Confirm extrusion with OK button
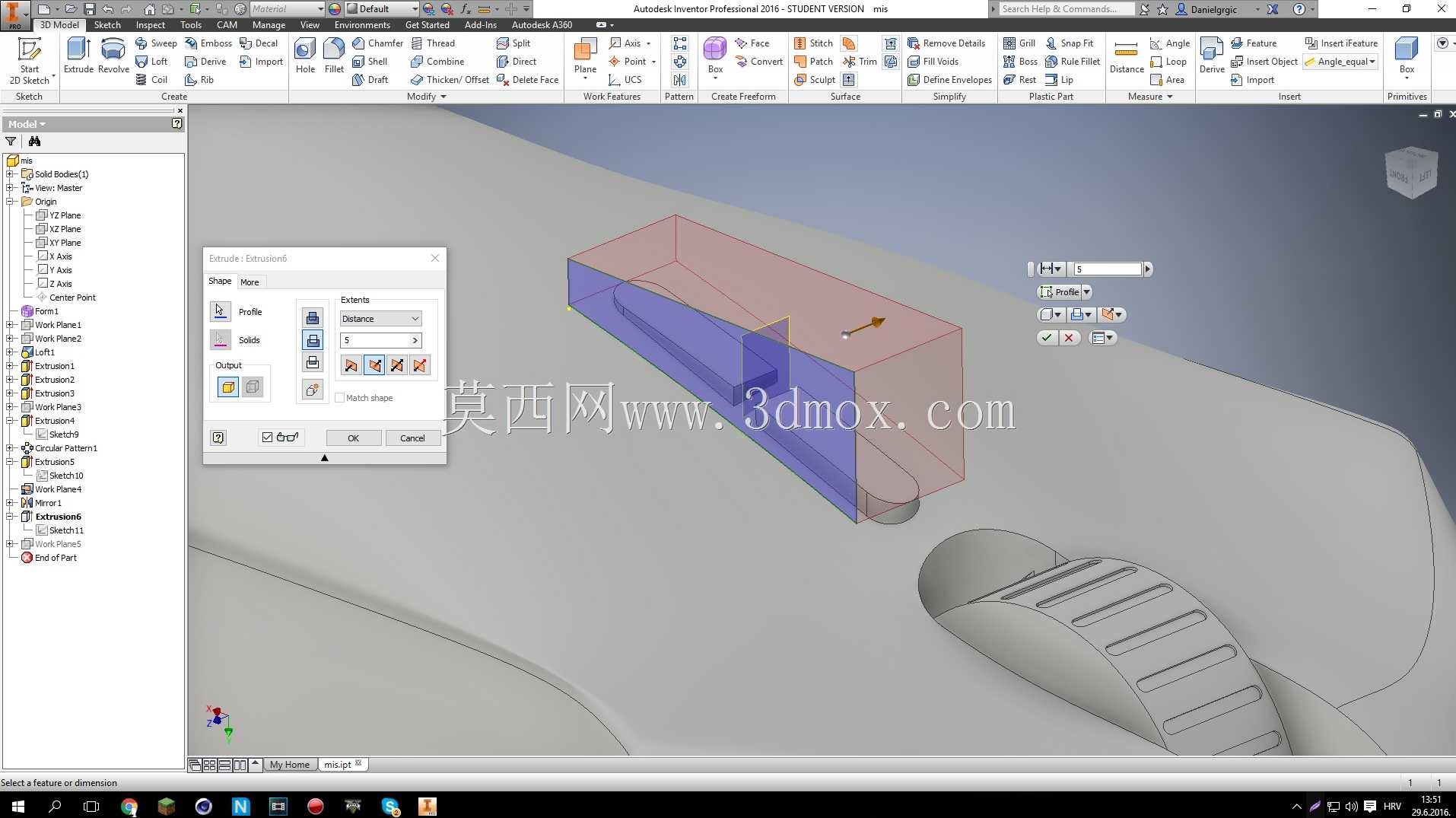The height and width of the screenshot is (818, 1456). pyautogui.click(x=354, y=438)
